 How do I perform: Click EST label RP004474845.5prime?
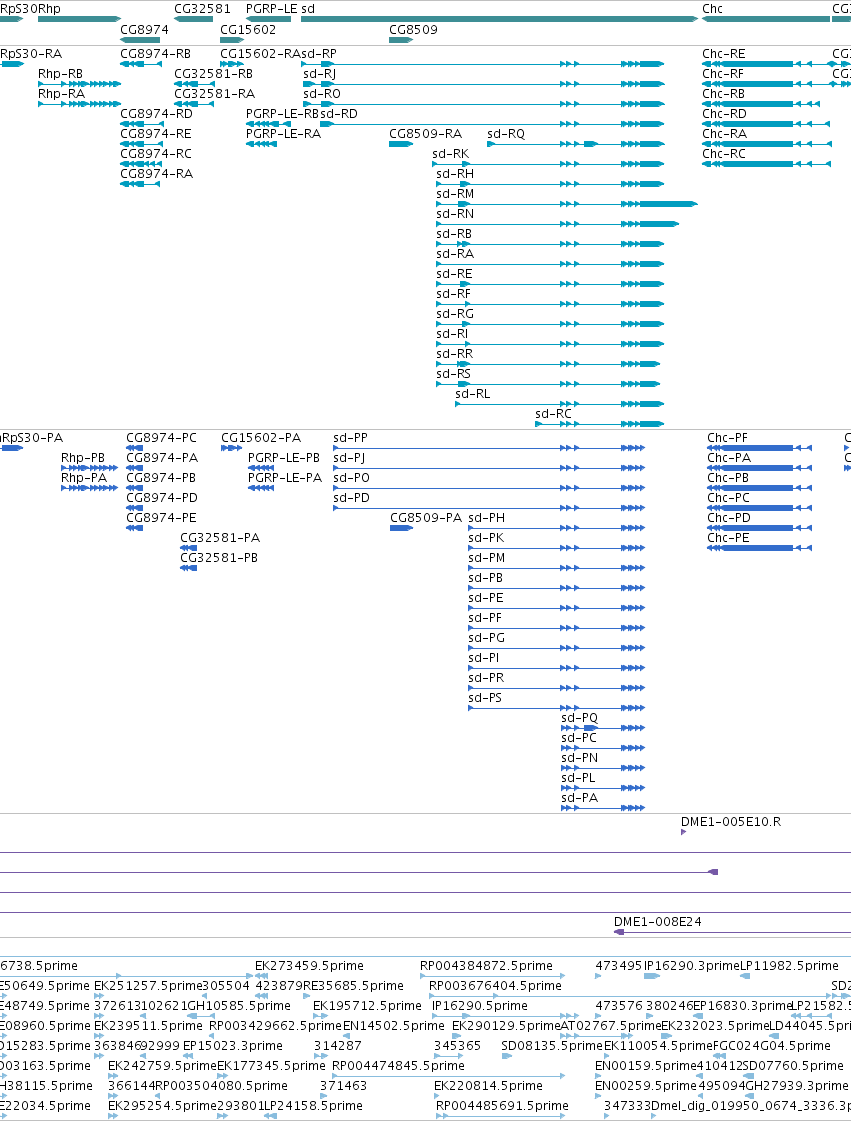coord(398,1066)
